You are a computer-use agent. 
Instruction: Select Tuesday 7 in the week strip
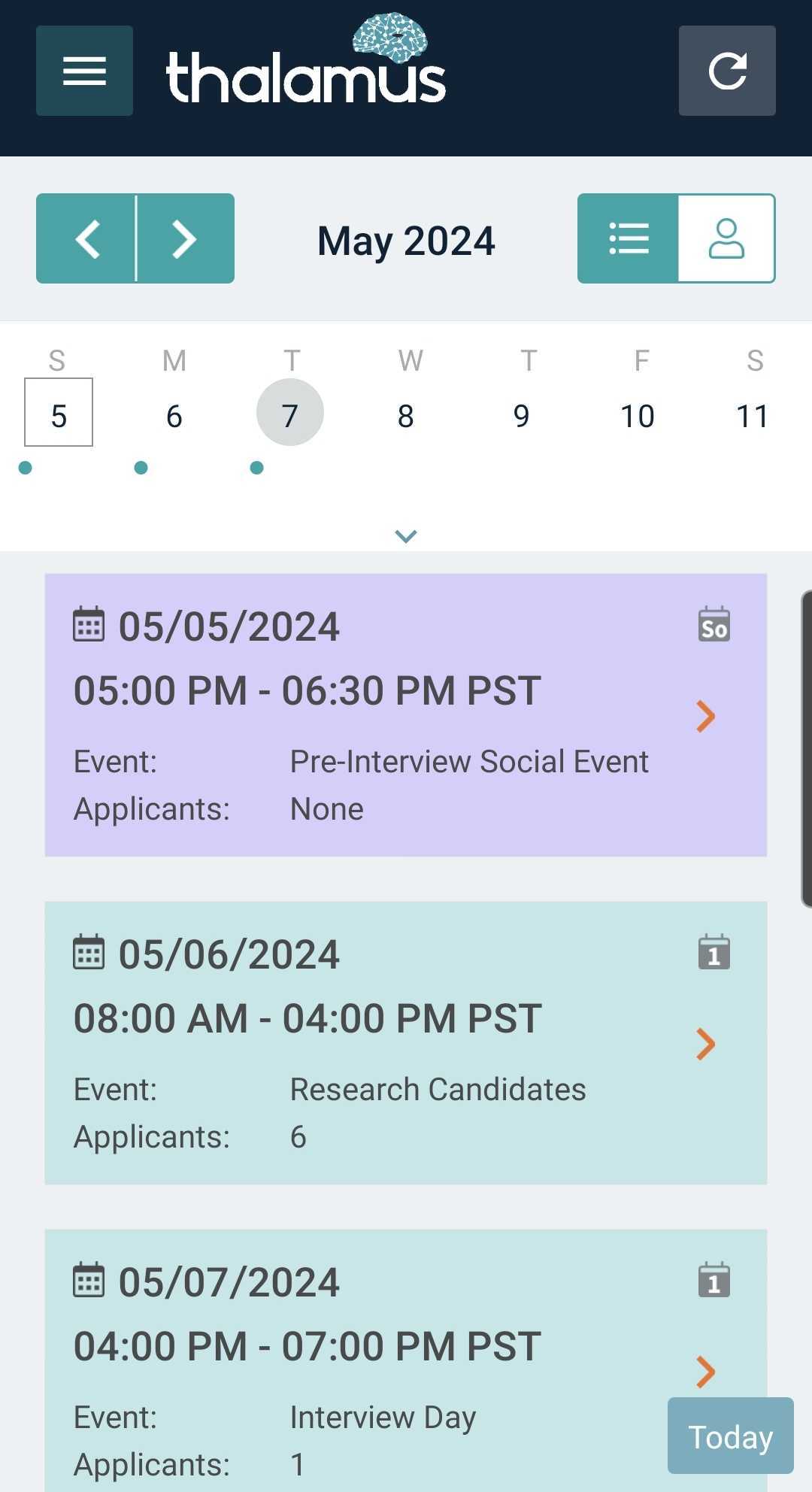(x=290, y=412)
